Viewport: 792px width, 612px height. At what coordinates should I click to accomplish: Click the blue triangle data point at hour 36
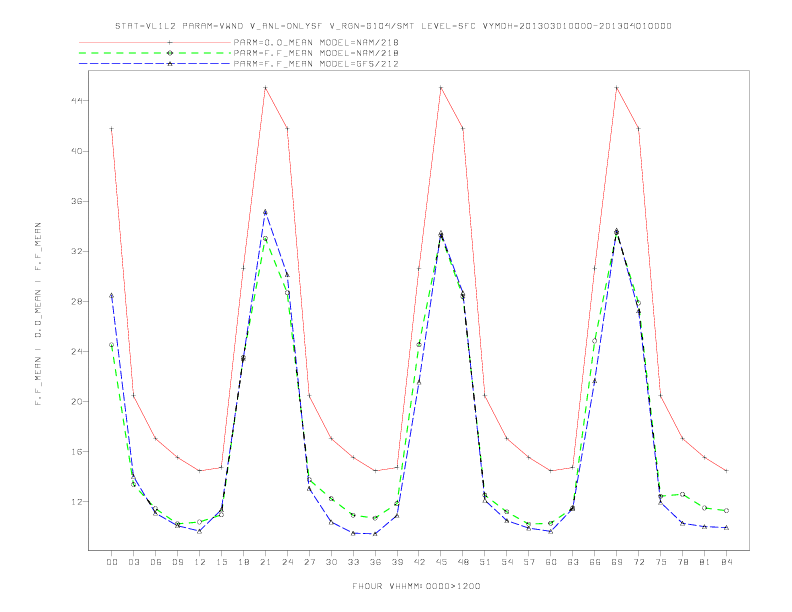tap(375, 534)
